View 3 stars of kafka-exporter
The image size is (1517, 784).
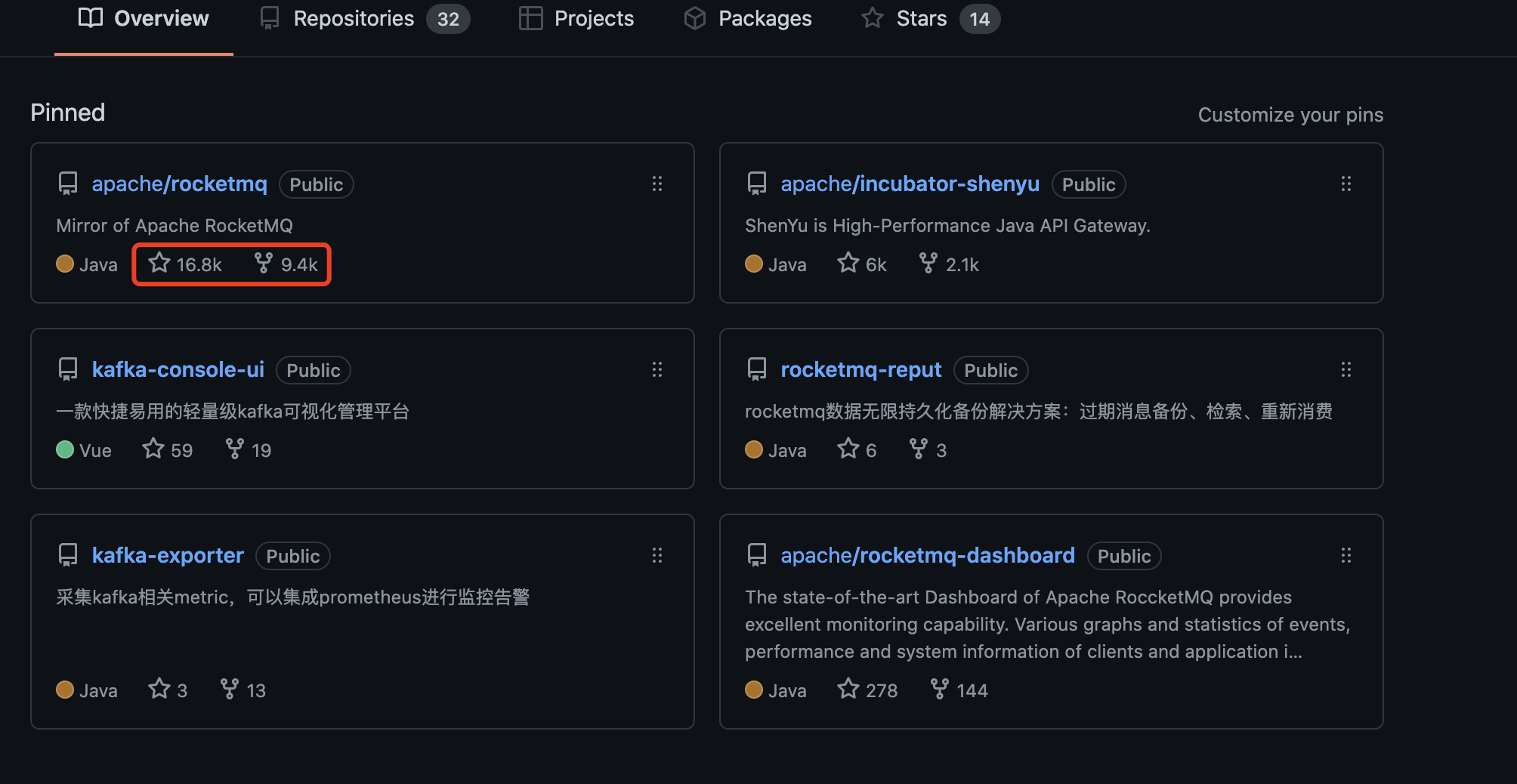[168, 690]
